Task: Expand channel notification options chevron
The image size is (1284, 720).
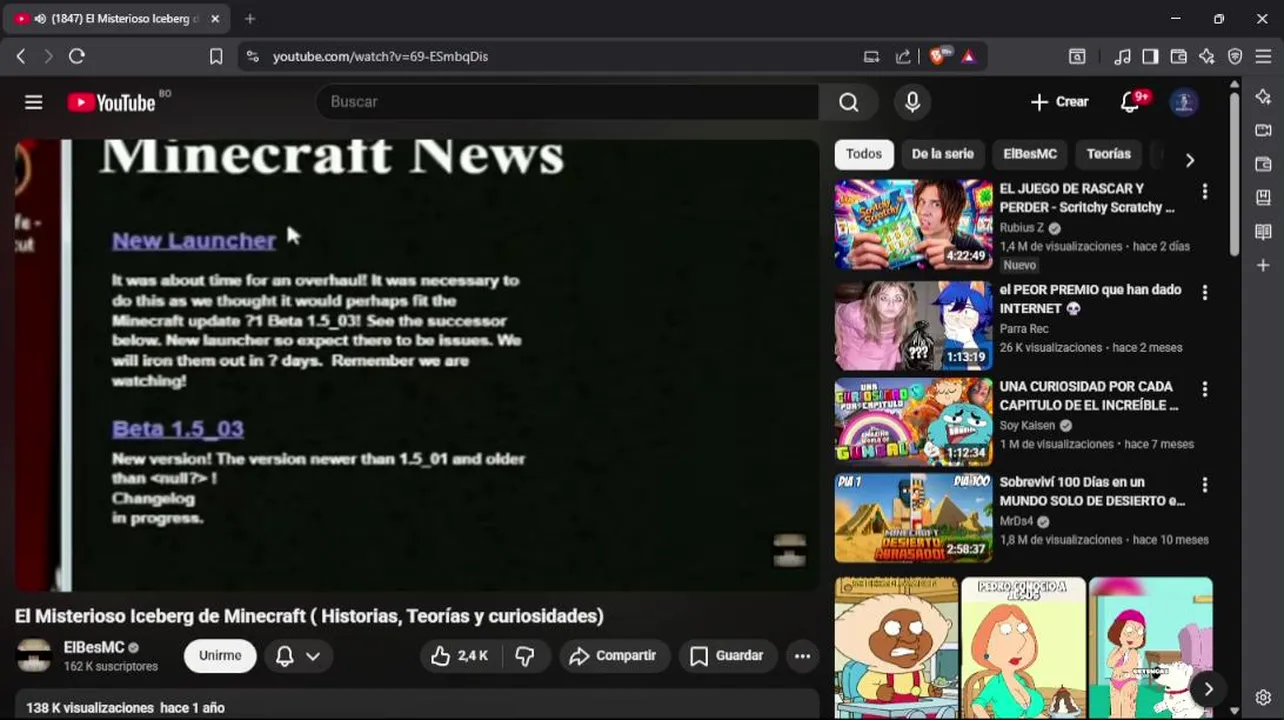Action: click(x=313, y=656)
